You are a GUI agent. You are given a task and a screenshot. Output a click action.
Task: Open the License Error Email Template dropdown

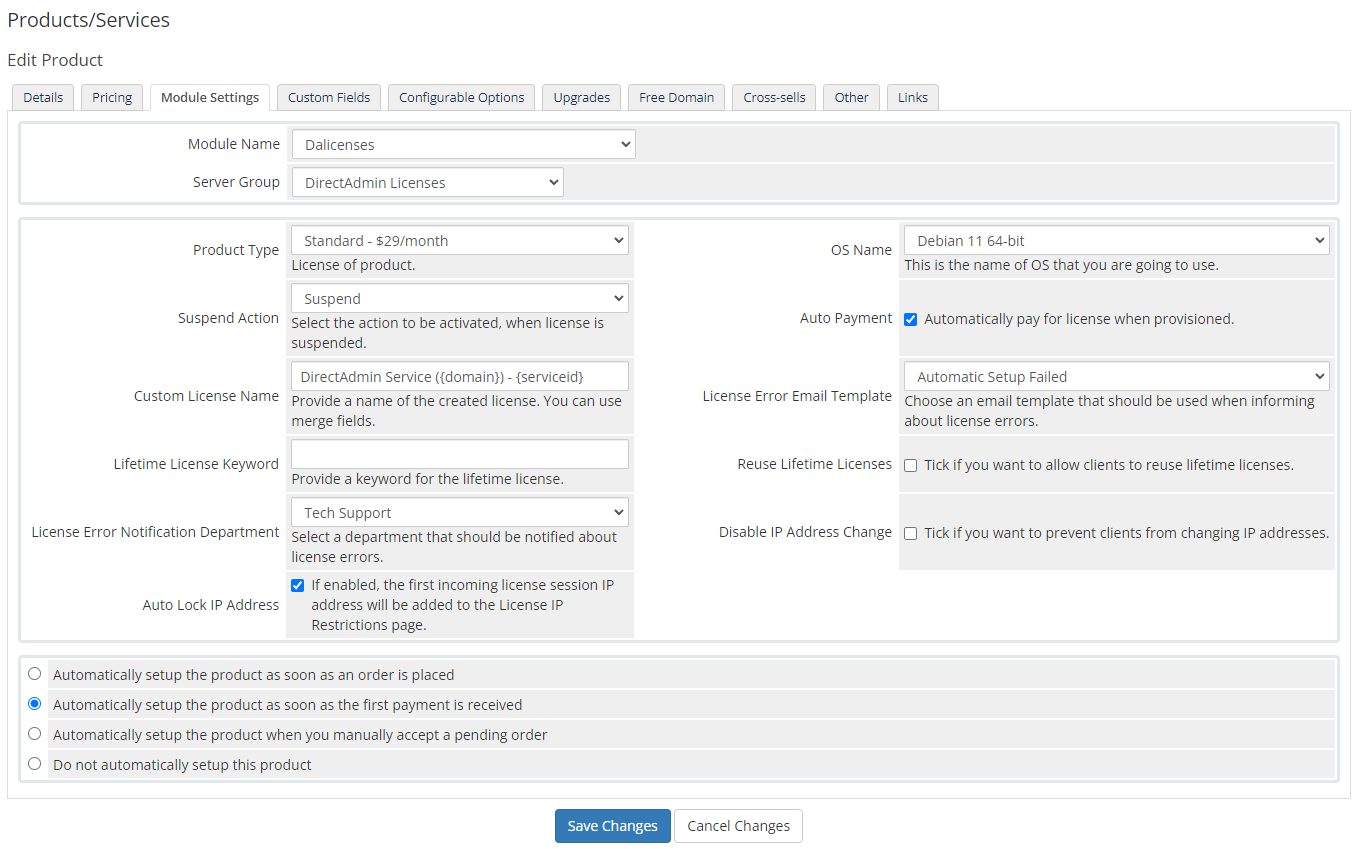pyautogui.click(x=1115, y=375)
